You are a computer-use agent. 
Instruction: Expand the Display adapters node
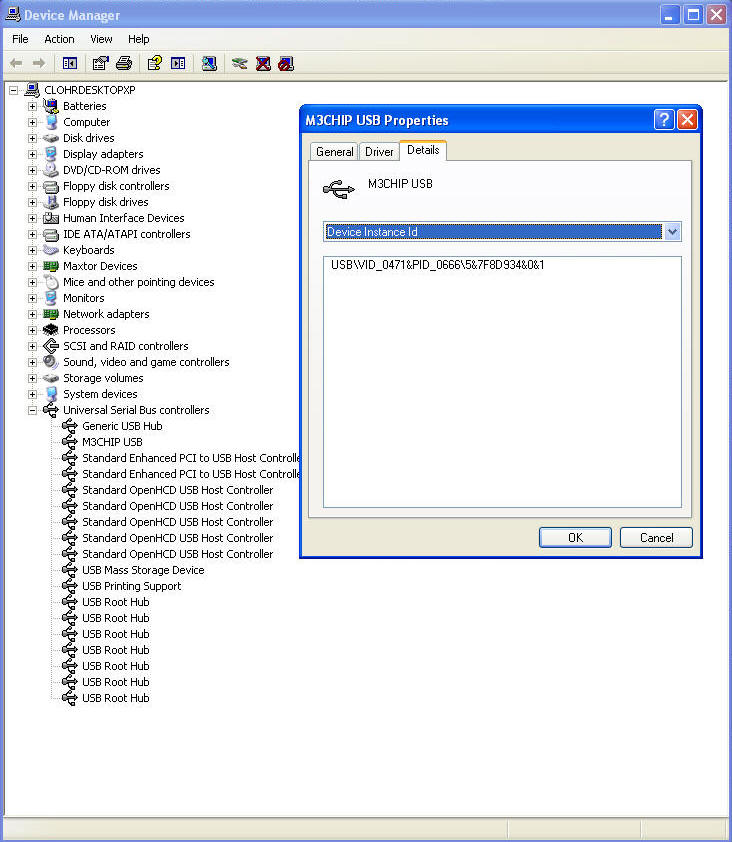(x=32, y=155)
